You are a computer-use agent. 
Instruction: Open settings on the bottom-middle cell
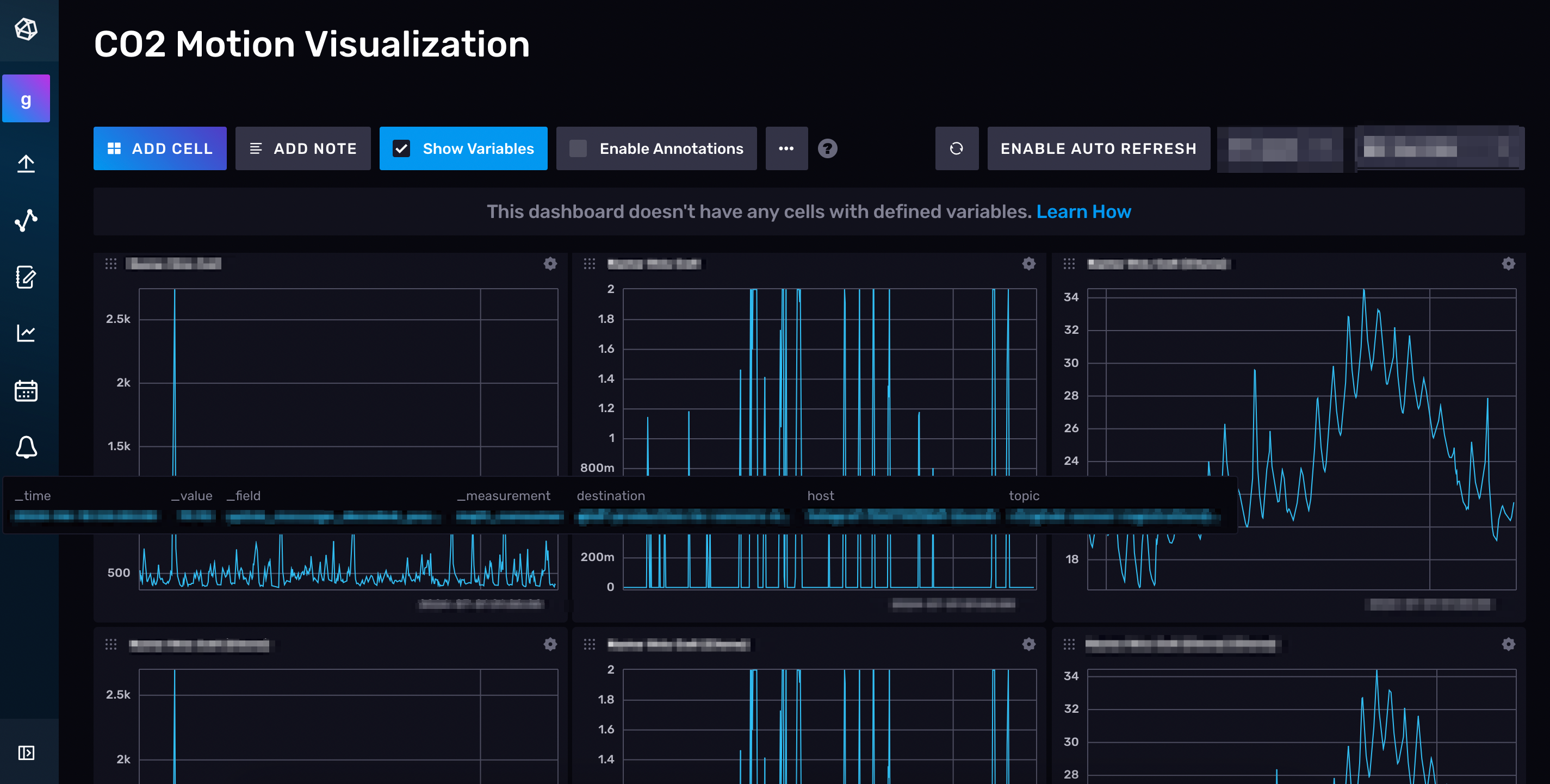tap(1029, 644)
